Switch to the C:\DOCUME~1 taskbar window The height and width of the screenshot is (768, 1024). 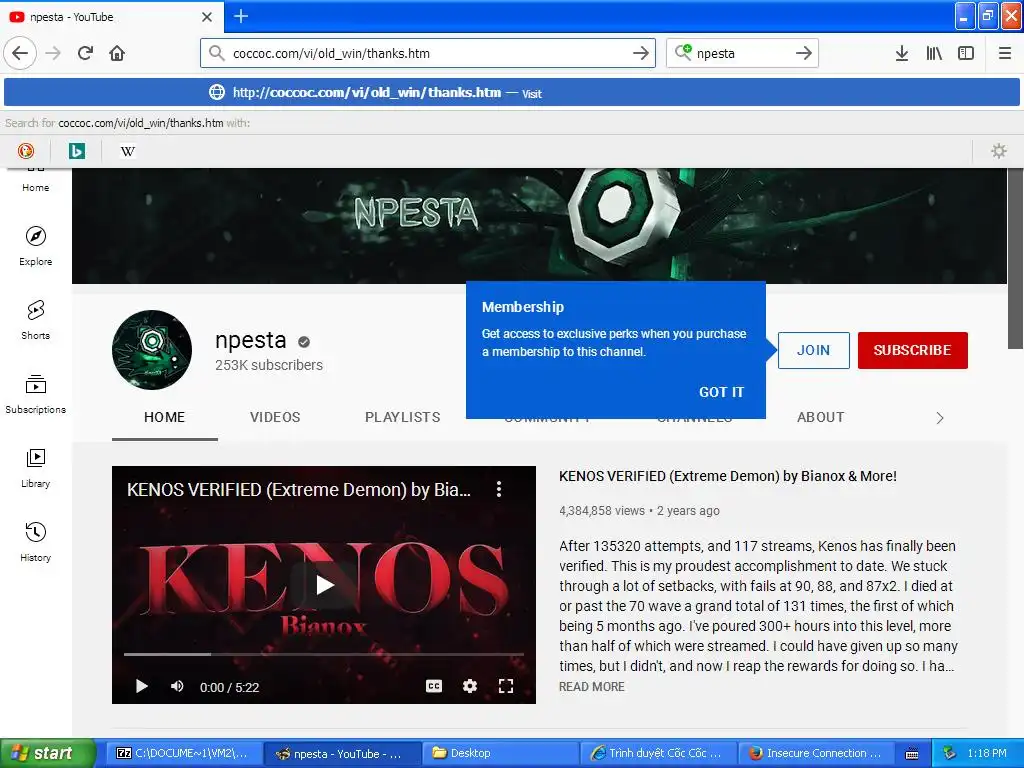(184, 753)
